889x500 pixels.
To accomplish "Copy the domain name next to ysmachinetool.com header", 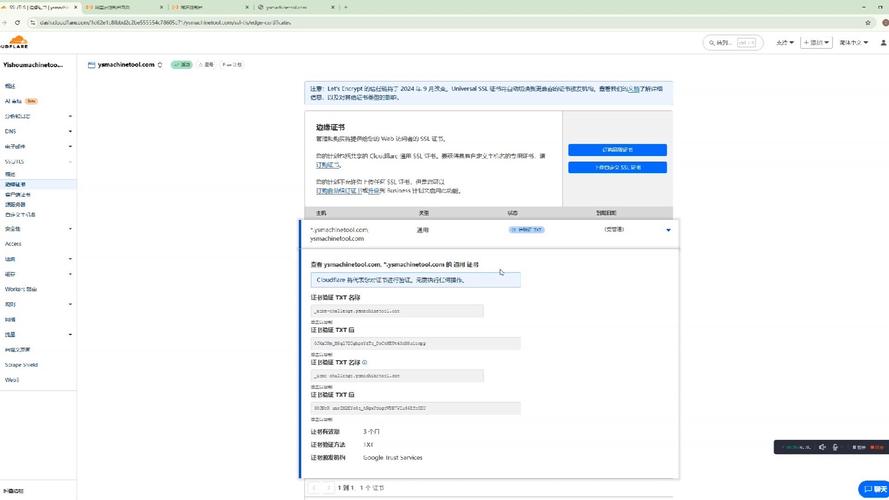I will point(160,65).
